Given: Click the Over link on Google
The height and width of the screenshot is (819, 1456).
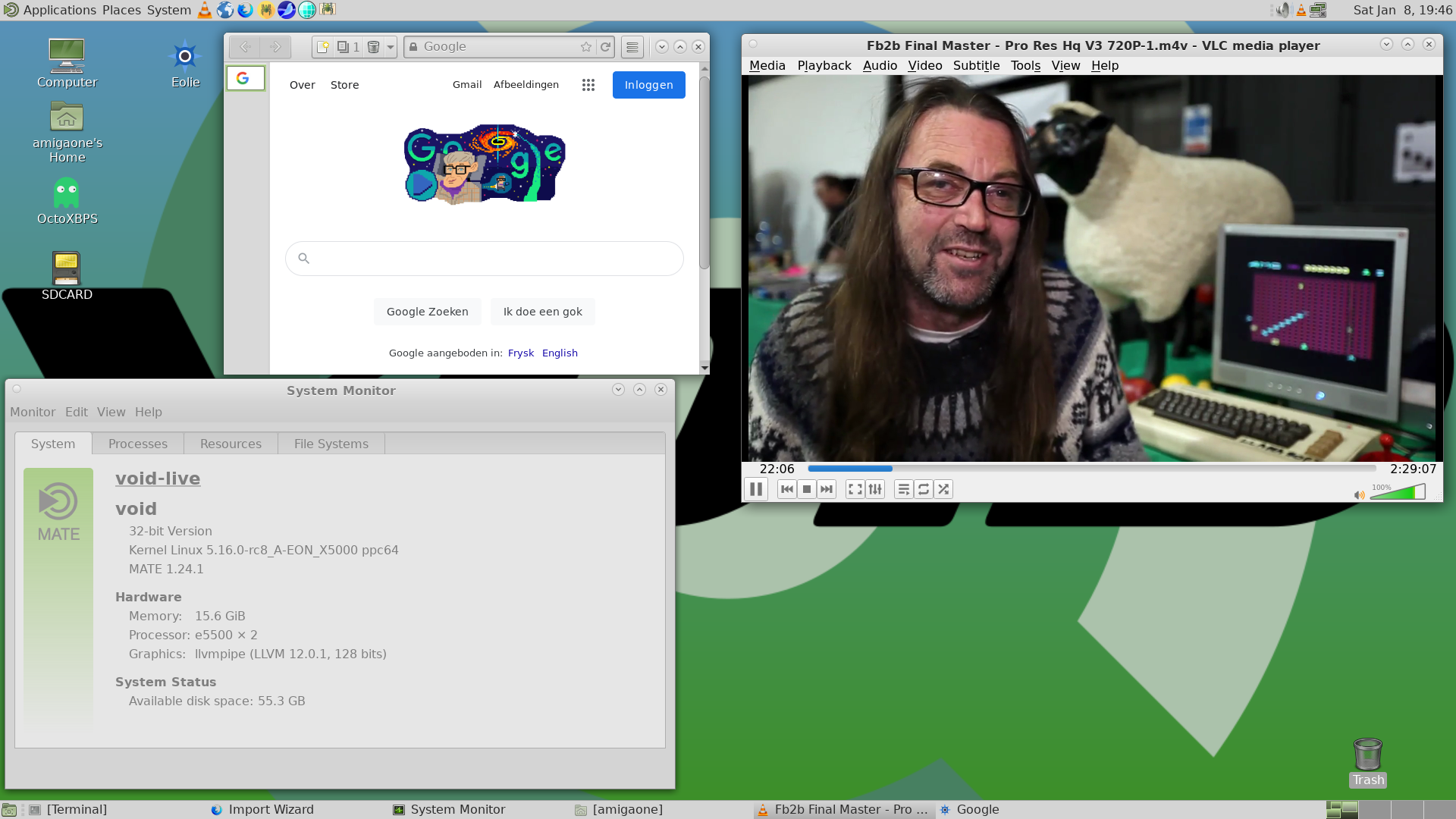Looking at the screenshot, I should [302, 85].
